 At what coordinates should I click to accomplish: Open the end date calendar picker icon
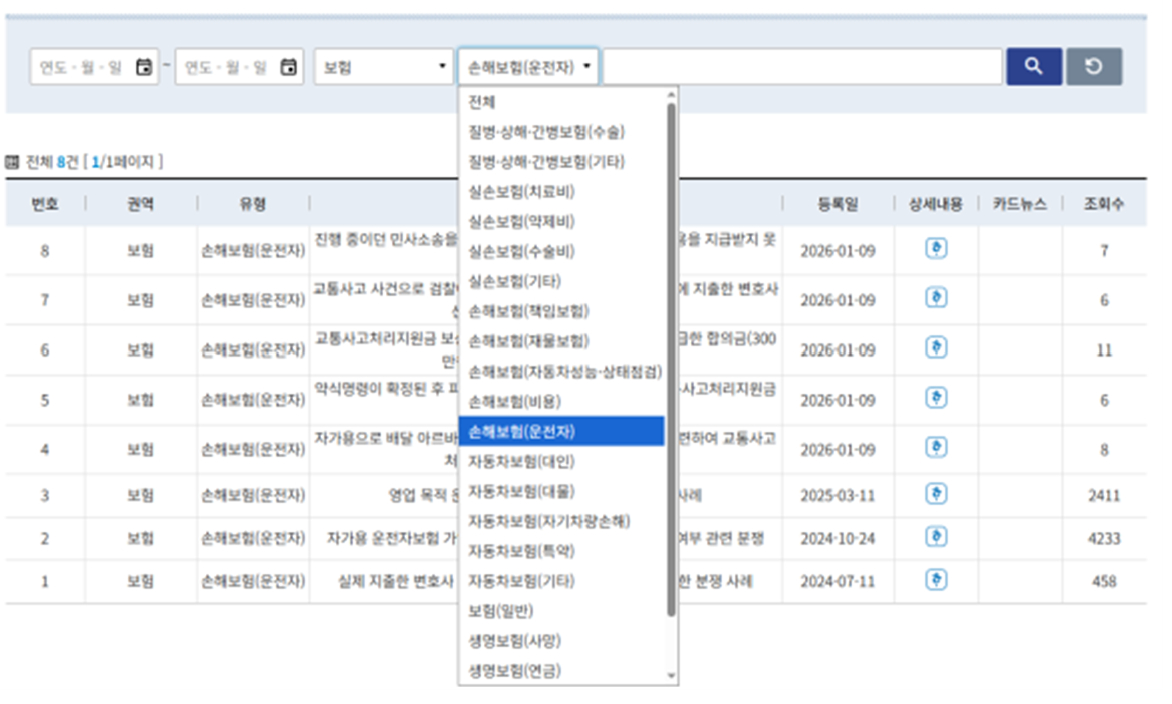(288, 67)
